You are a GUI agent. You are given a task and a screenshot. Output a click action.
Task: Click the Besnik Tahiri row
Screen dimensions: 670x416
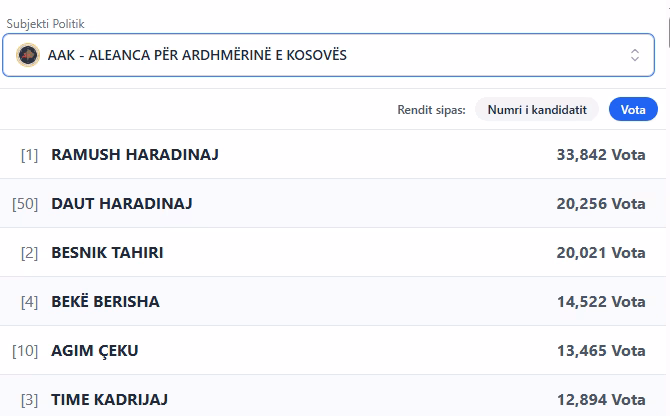click(x=107, y=253)
